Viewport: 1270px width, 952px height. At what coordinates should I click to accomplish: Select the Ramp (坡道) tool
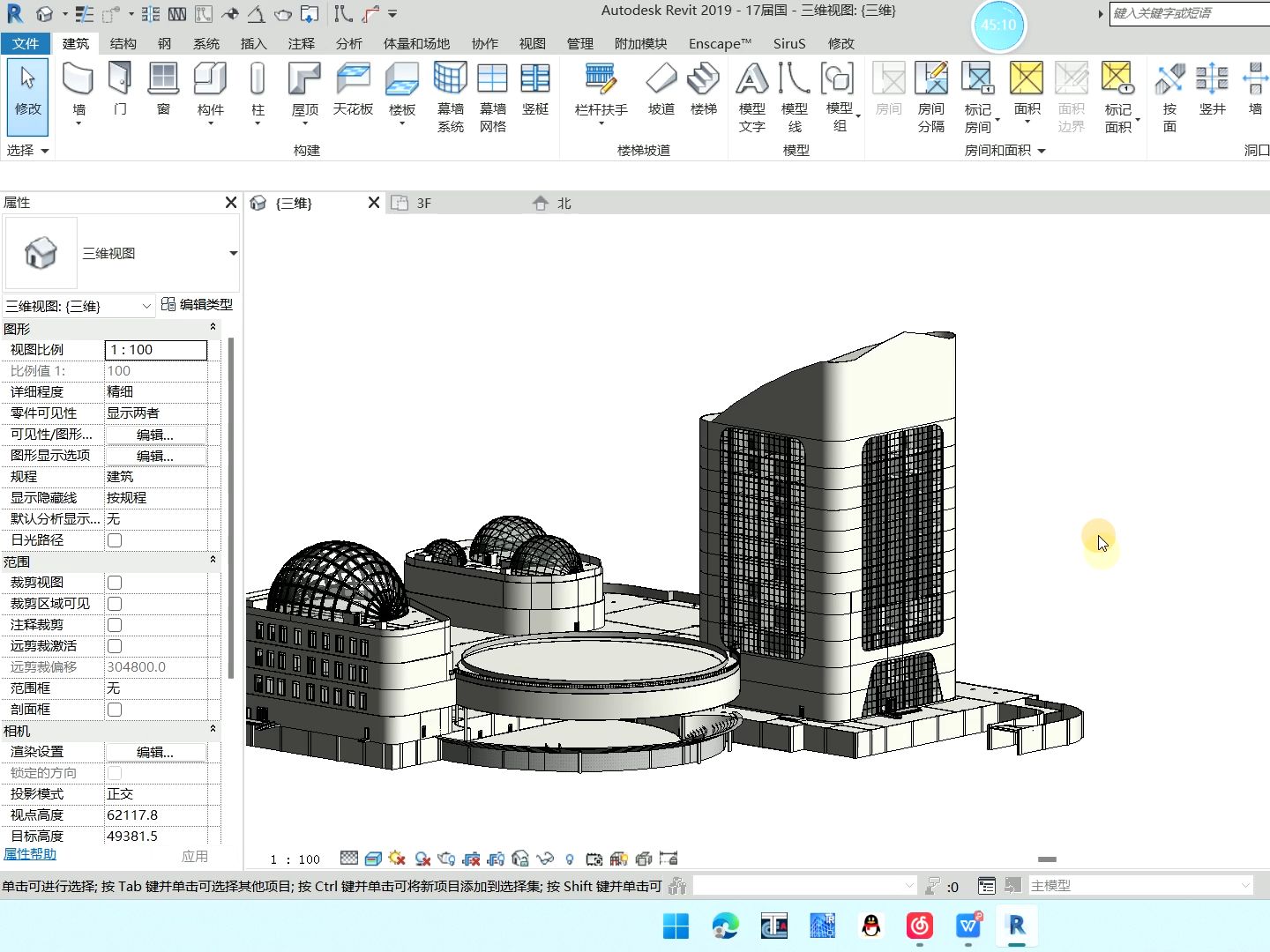[661, 89]
